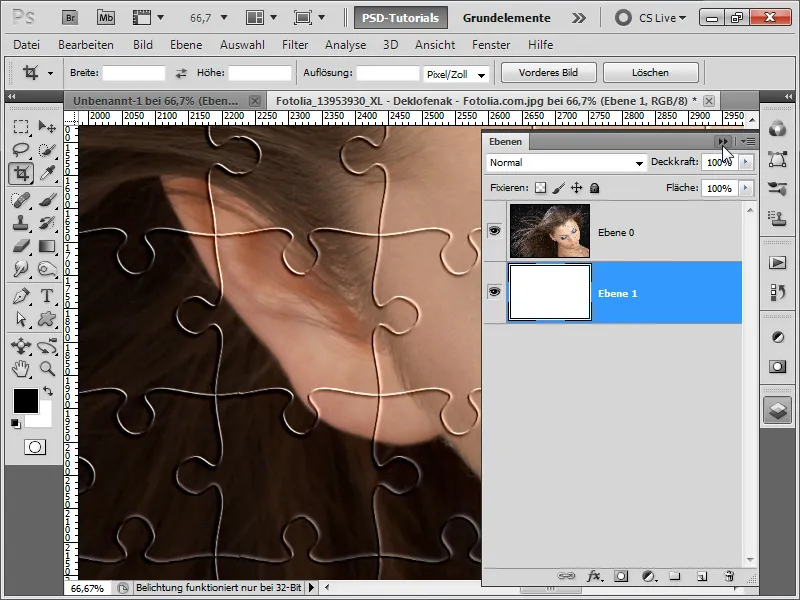Select the Move tool
800x600 pixels.
tap(47, 127)
